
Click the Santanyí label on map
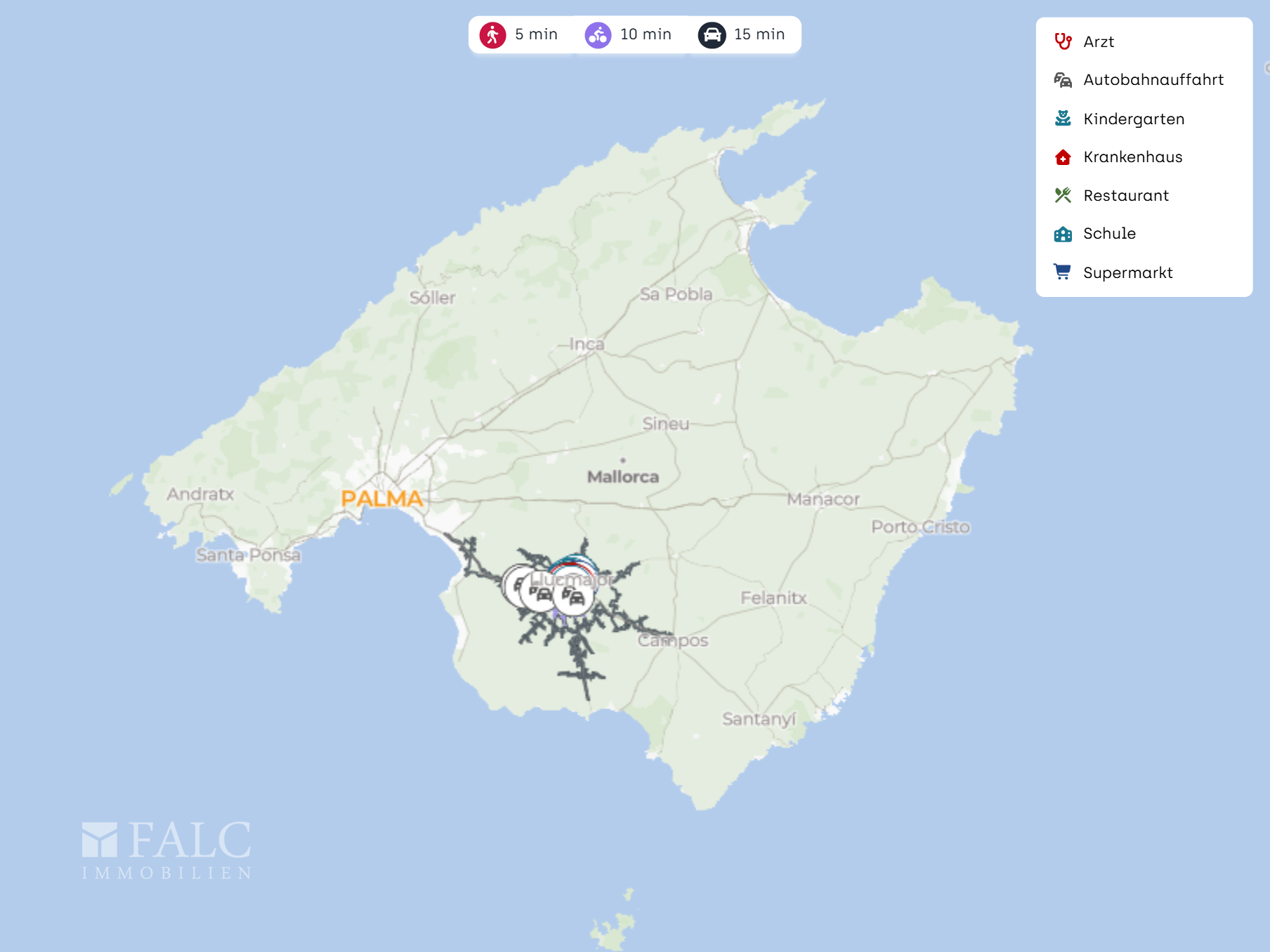pos(759,719)
